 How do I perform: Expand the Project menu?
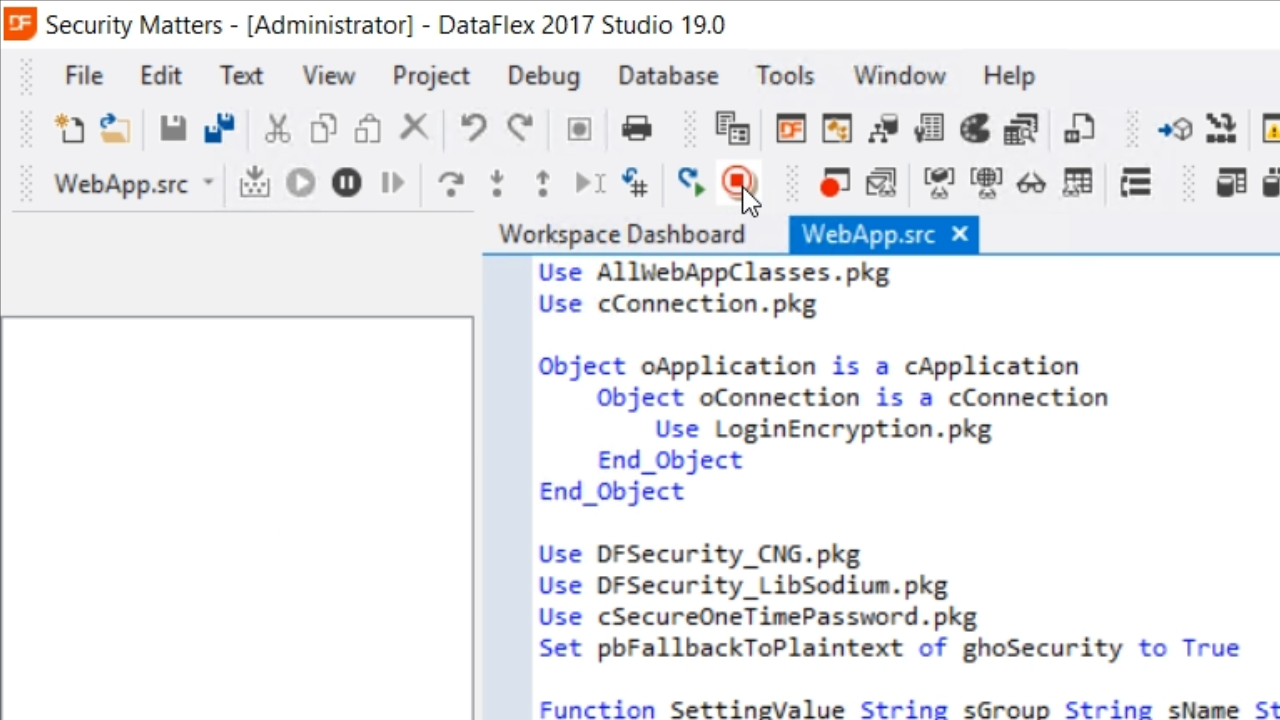point(431,76)
